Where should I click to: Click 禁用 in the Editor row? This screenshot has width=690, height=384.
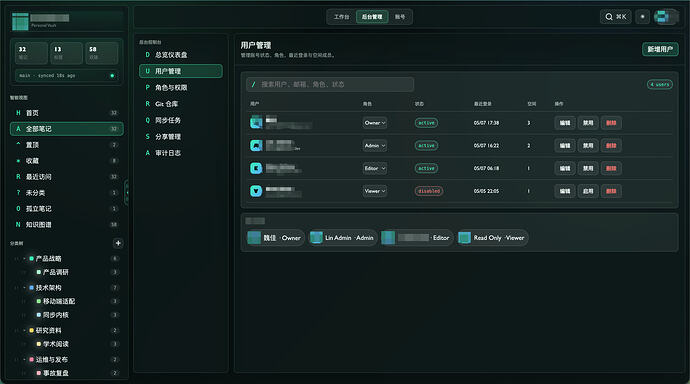588,168
